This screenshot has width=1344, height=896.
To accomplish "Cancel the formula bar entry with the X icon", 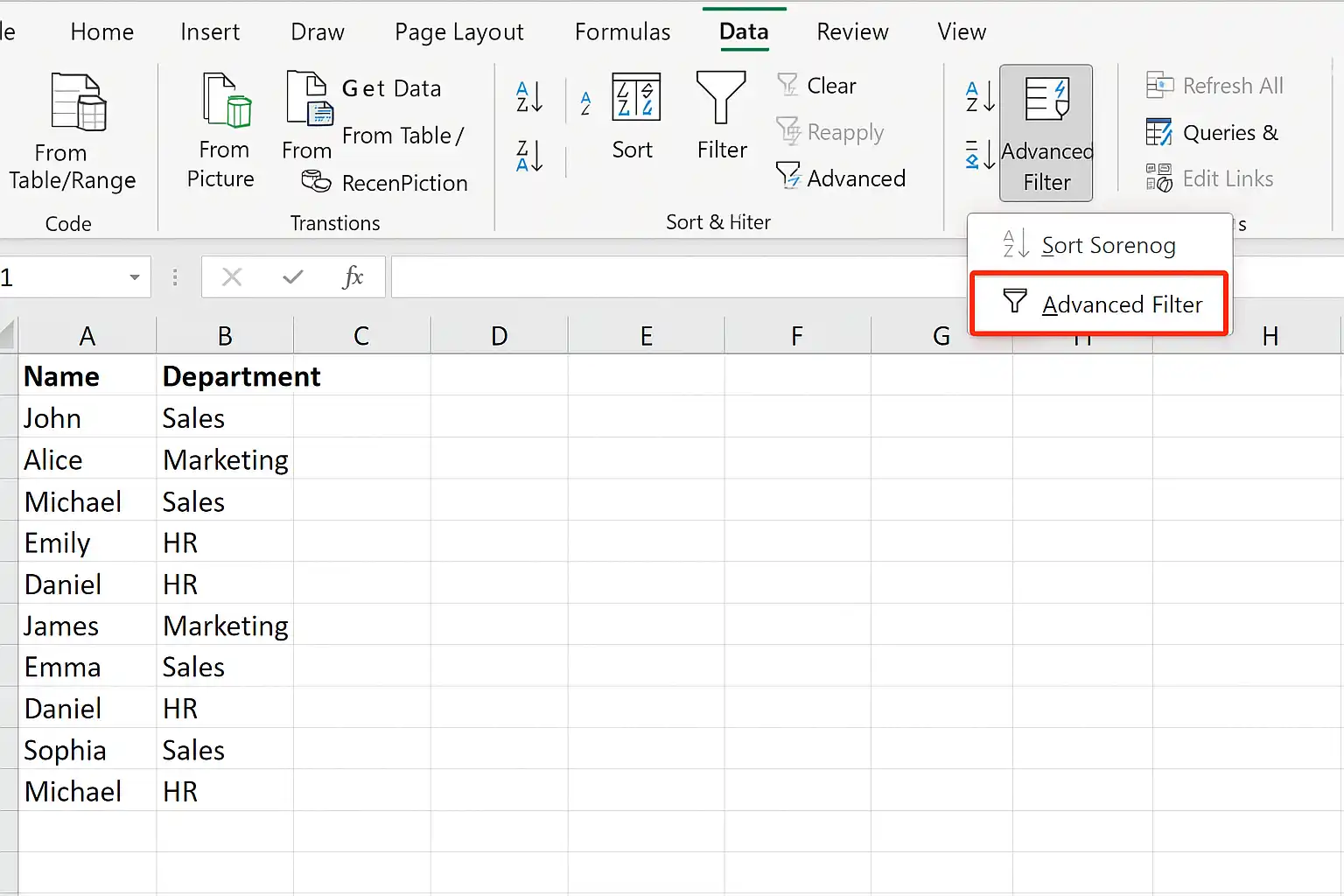I will (x=232, y=277).
